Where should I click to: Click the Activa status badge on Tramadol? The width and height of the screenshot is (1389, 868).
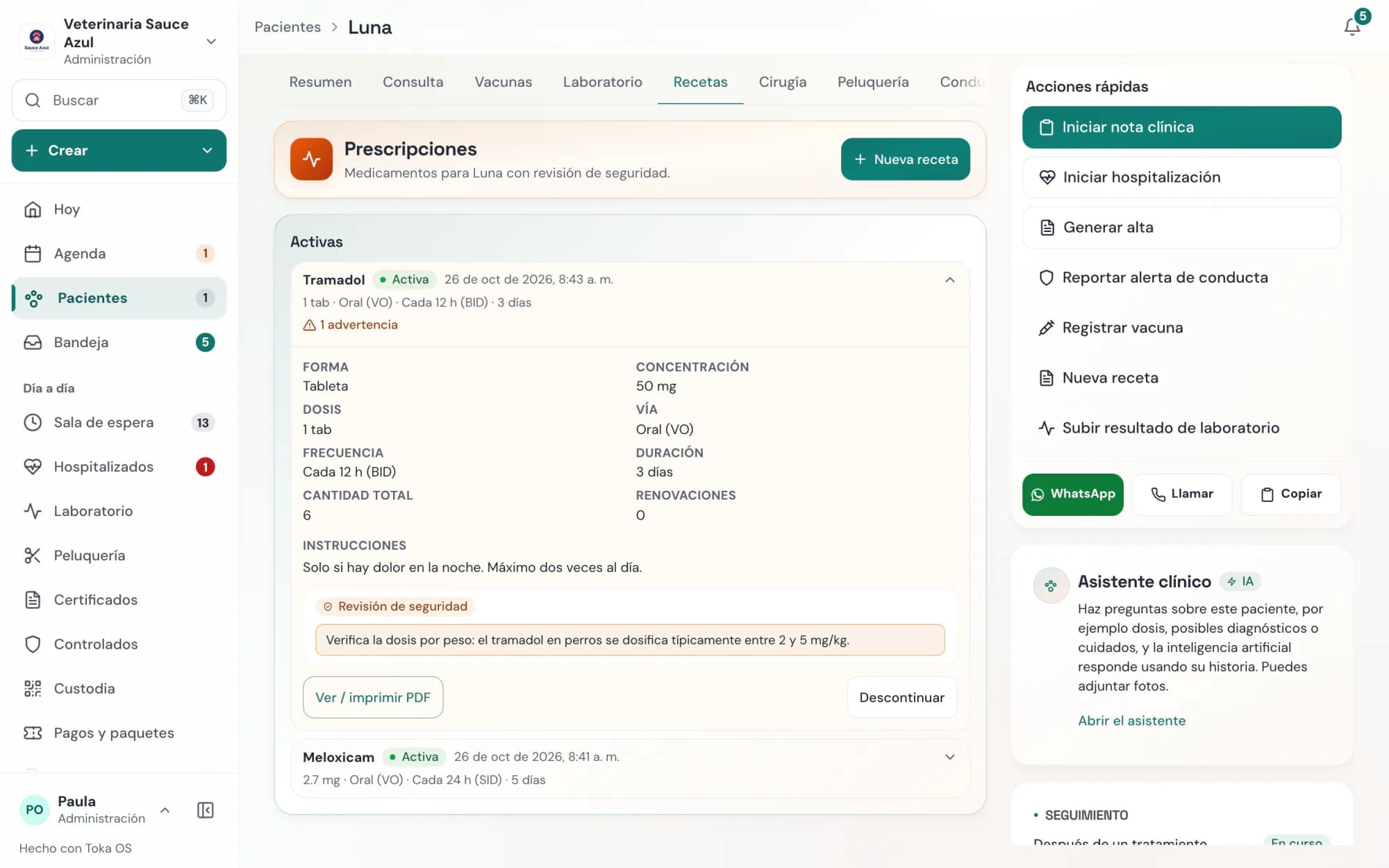(404, 280)
